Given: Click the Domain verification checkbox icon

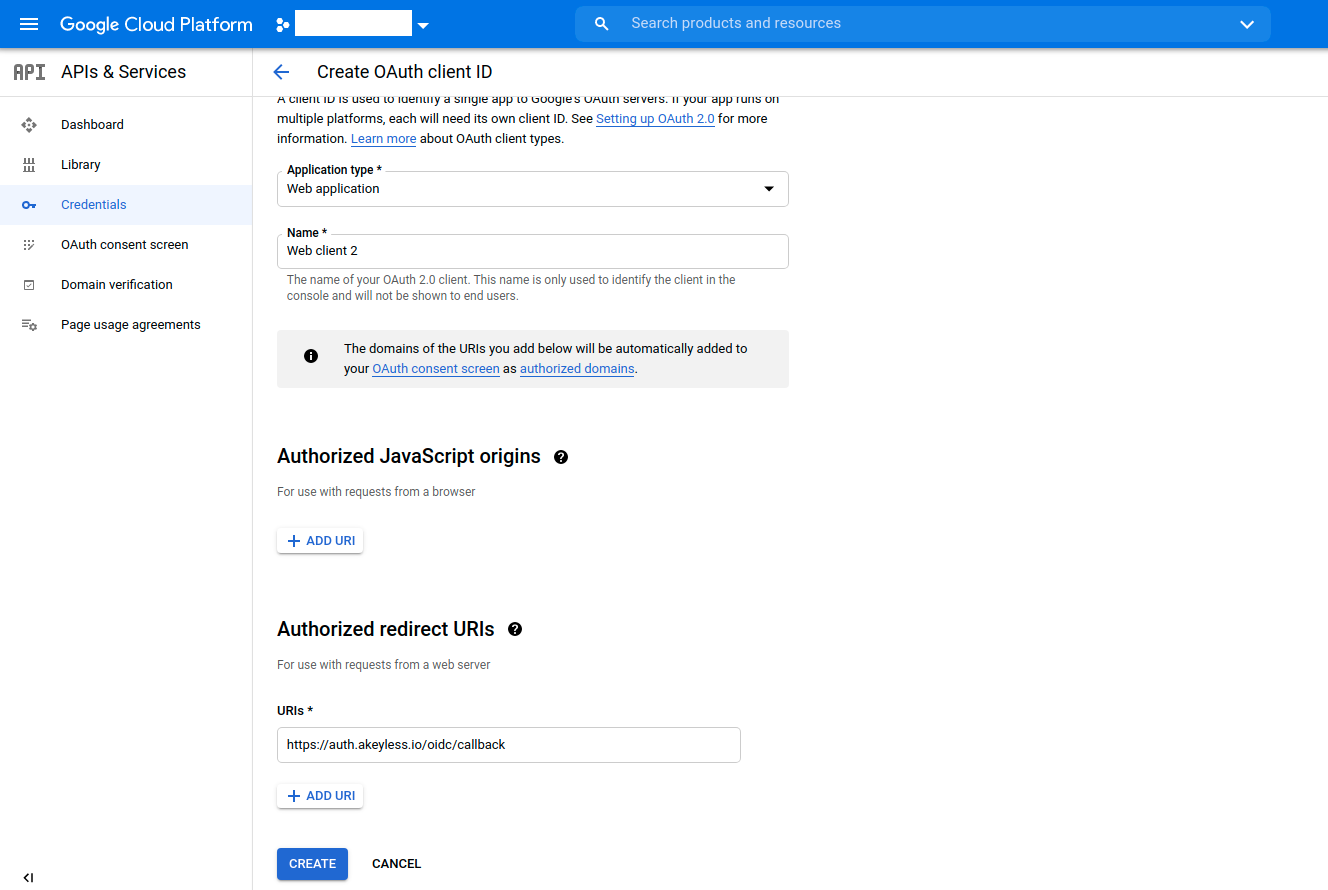Looking at the screenshot, I should [29, 285].
